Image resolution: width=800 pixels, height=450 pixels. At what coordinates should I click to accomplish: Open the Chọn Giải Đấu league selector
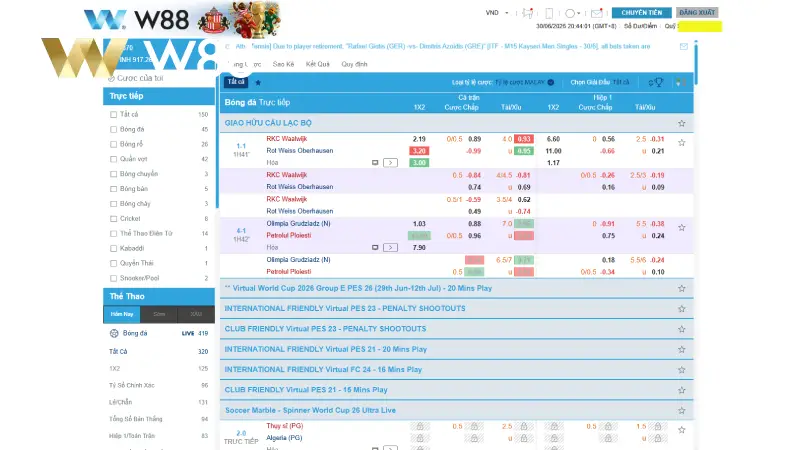tap(599, 82)
